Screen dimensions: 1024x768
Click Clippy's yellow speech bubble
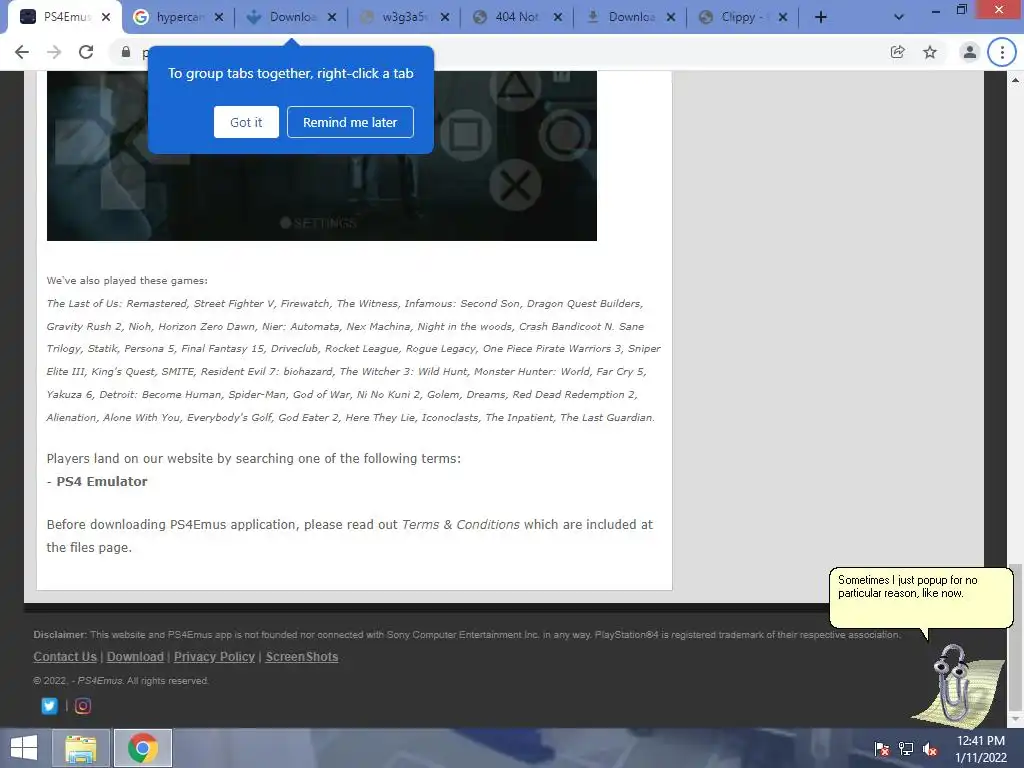[921, 598]
